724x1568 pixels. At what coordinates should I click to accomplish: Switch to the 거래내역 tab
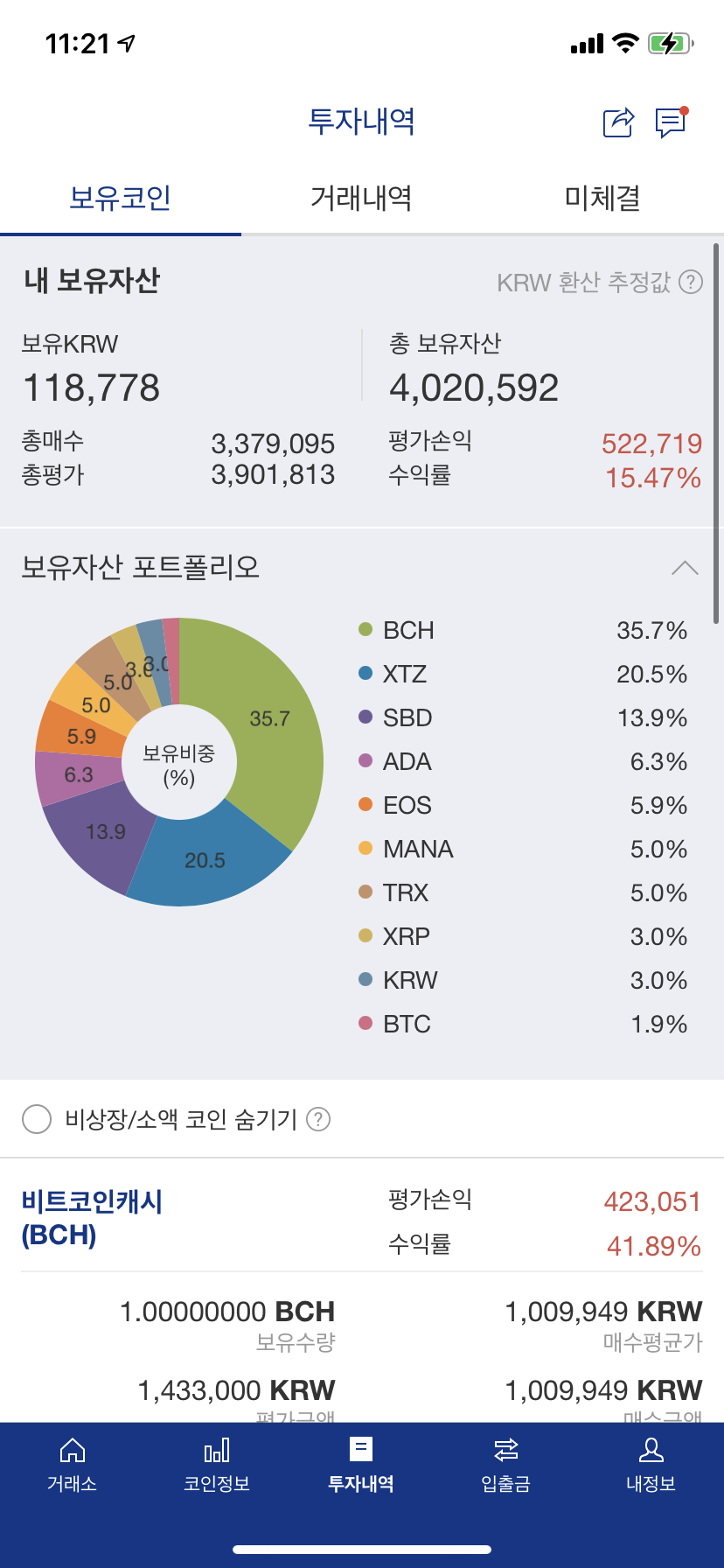coord(361,198)
